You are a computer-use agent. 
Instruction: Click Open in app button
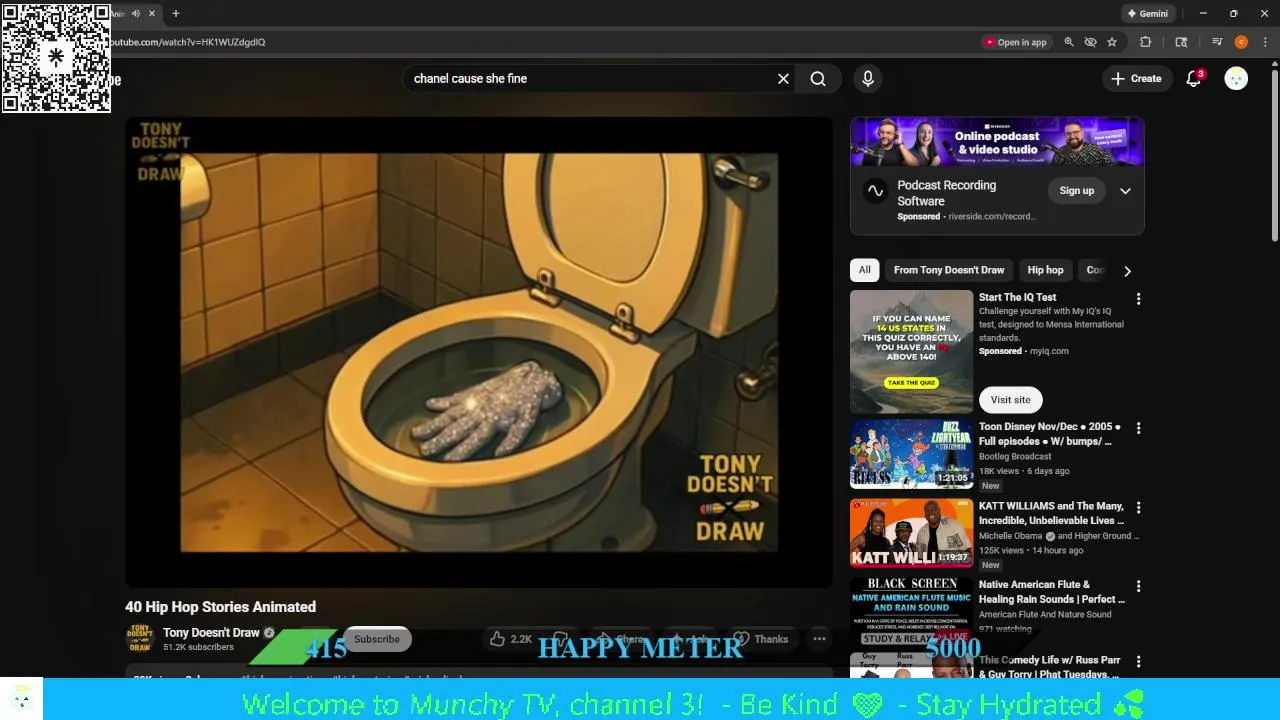1016,42
